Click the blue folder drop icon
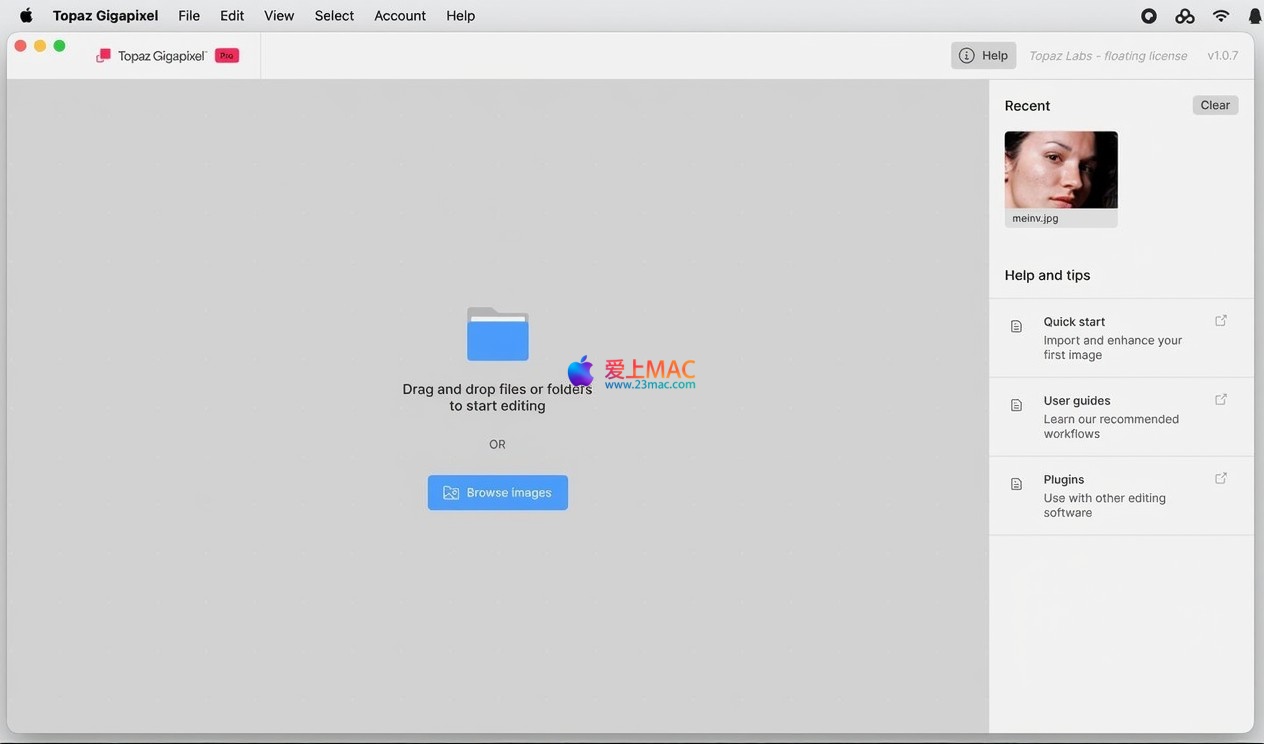Viewport: 1264px width, 744px height. pyautogui.click(x=497, y=334)
